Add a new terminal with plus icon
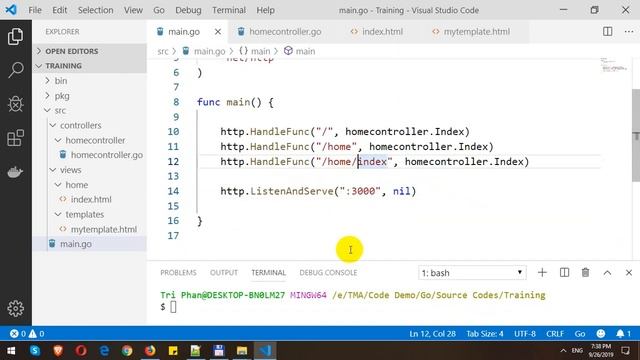640x360 pixels. click(542, 273)
